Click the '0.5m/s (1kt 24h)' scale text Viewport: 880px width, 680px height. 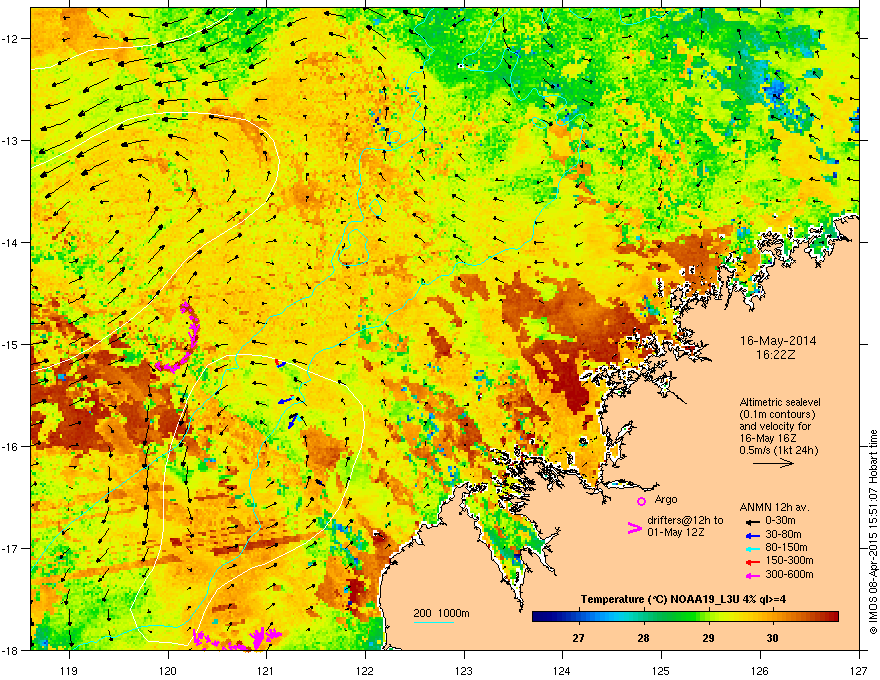pyautogui.click(x=778, y=450)
